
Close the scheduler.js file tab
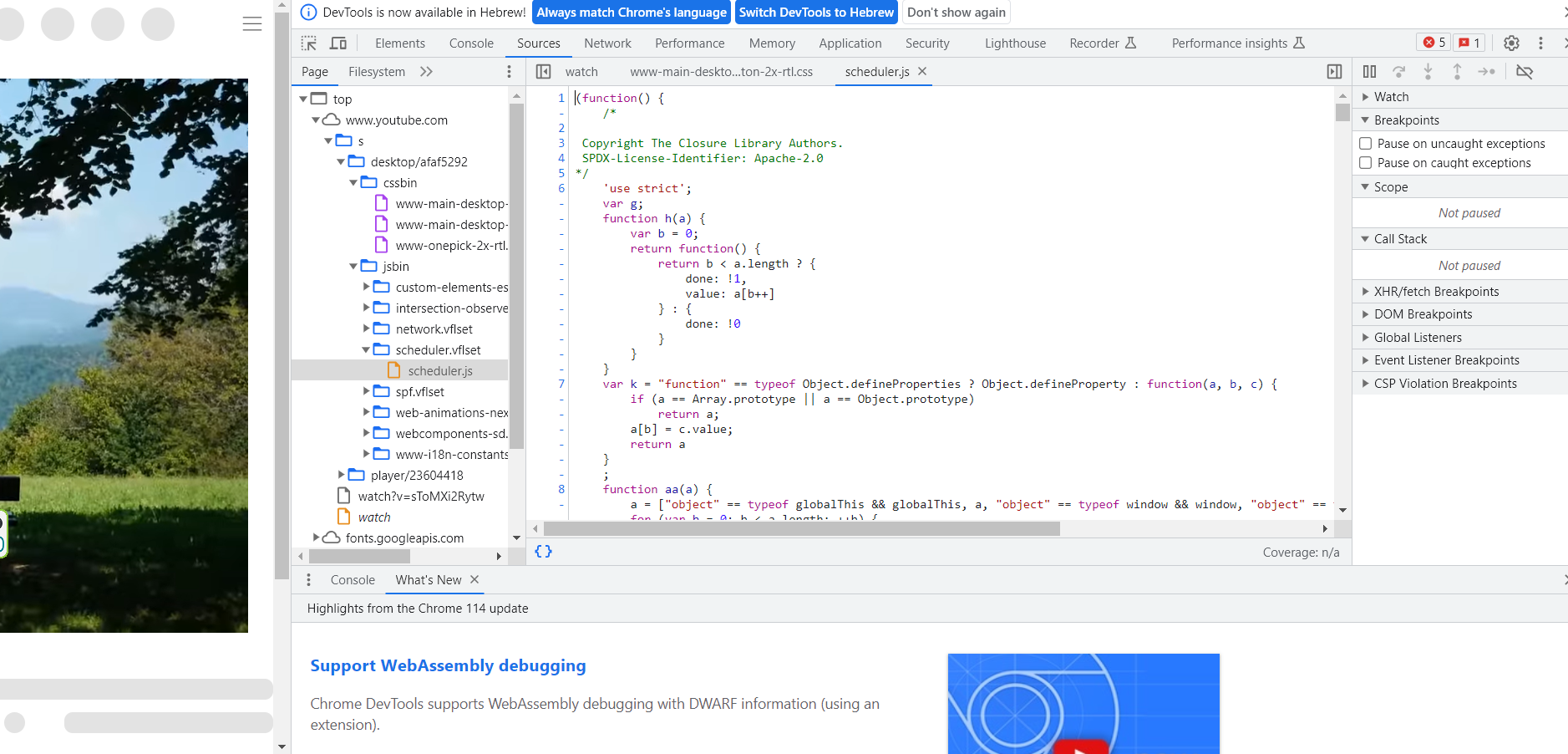[x=922, y=72]
